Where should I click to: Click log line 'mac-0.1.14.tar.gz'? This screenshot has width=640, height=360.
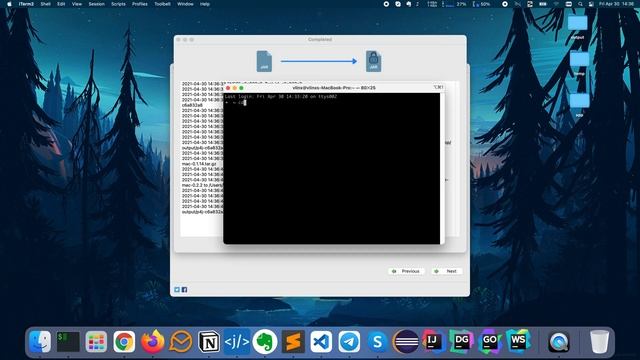(199, 164)
